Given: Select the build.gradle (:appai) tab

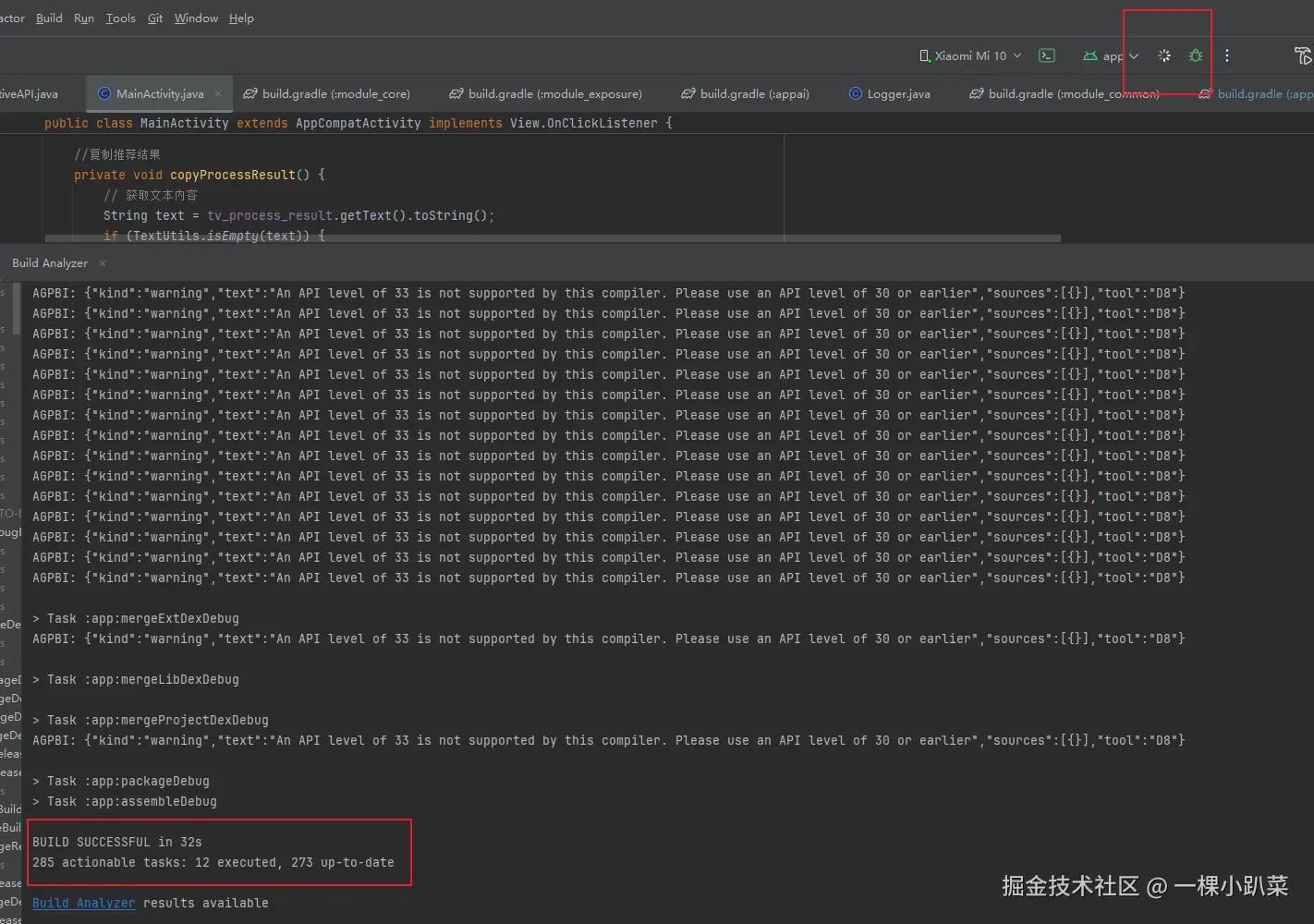Looking at the screenshot, I should (x=753, y=94).
